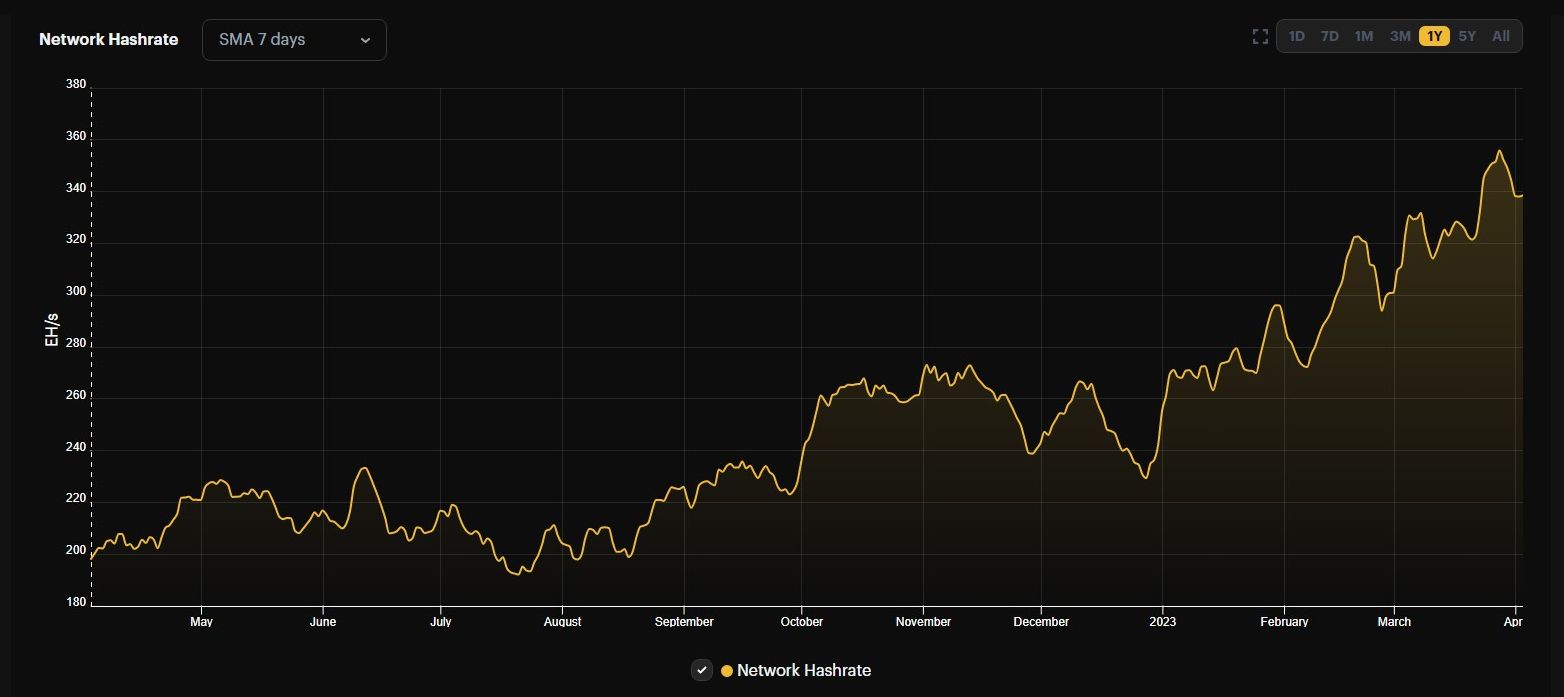Select the All time range
The height and width of the screenshot is (697, 1564).
pyautogui.click(x=1499, y=35)
